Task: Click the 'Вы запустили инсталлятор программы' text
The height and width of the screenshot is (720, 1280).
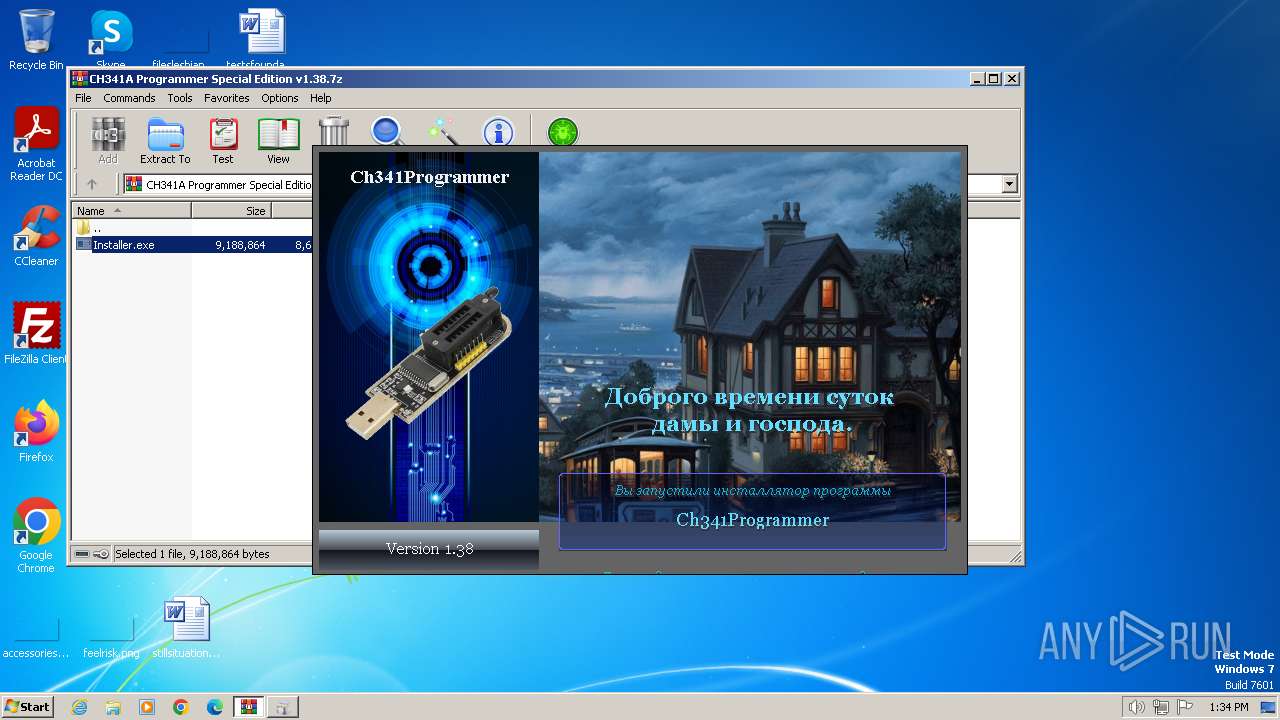Action: coord(752,490)
